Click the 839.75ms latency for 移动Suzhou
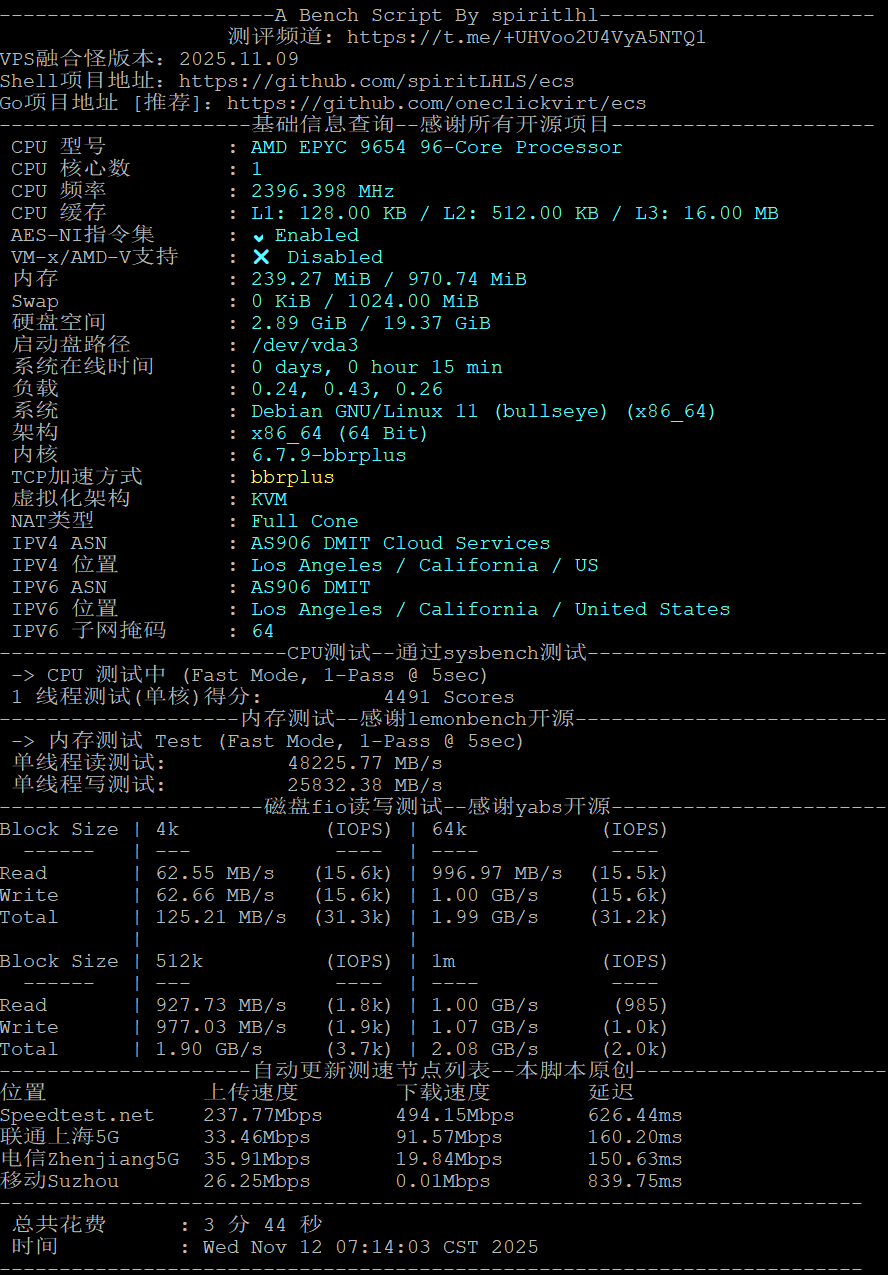The width and height of the screenshot is (888, 1275). [635, 1181]
